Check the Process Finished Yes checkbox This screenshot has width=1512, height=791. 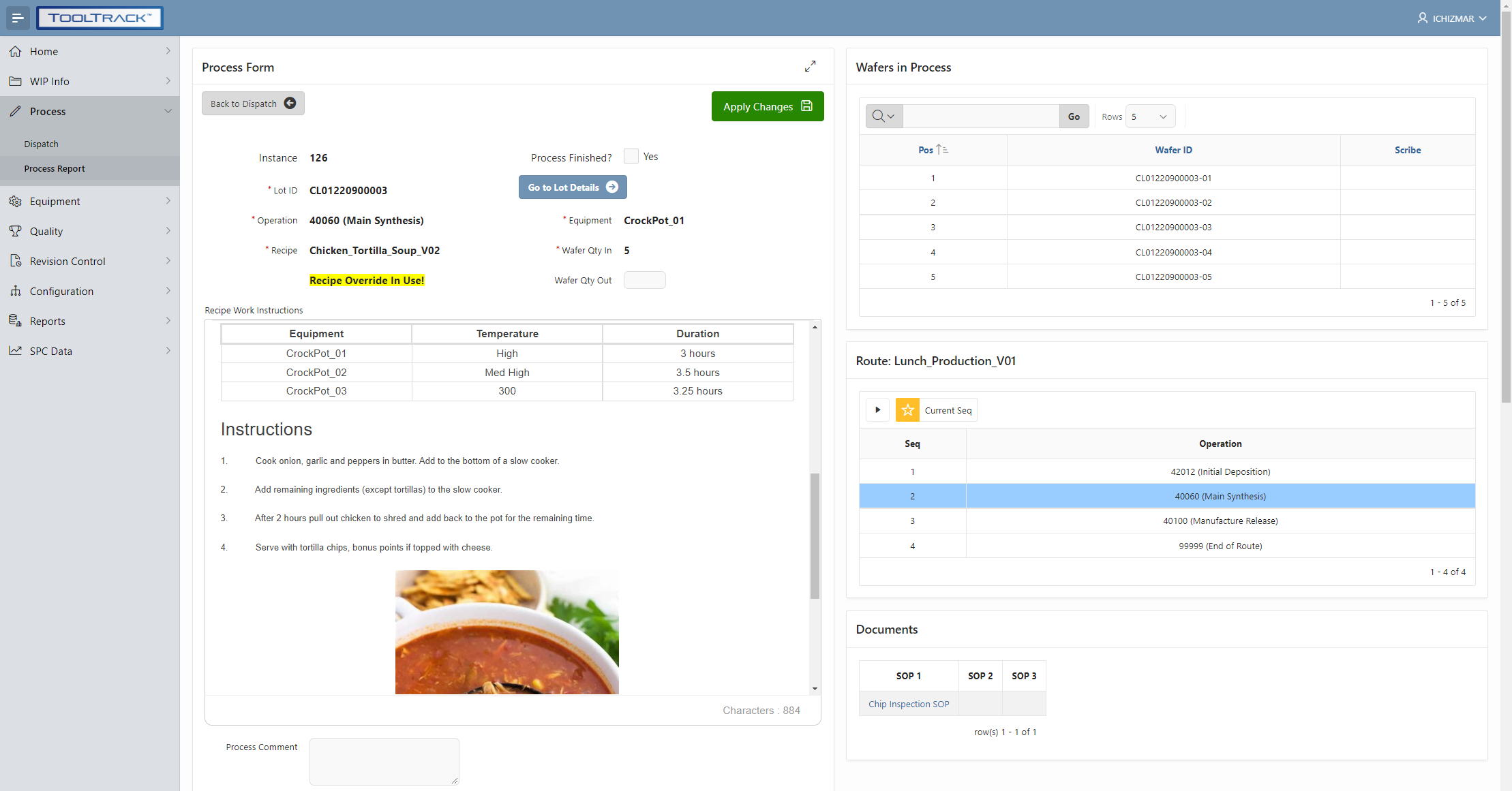coord(631,157)
